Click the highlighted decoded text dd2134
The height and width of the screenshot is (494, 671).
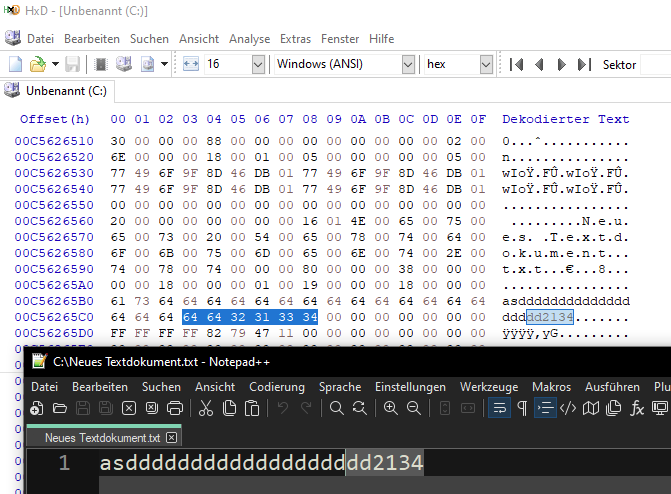(x=550, y=317)
